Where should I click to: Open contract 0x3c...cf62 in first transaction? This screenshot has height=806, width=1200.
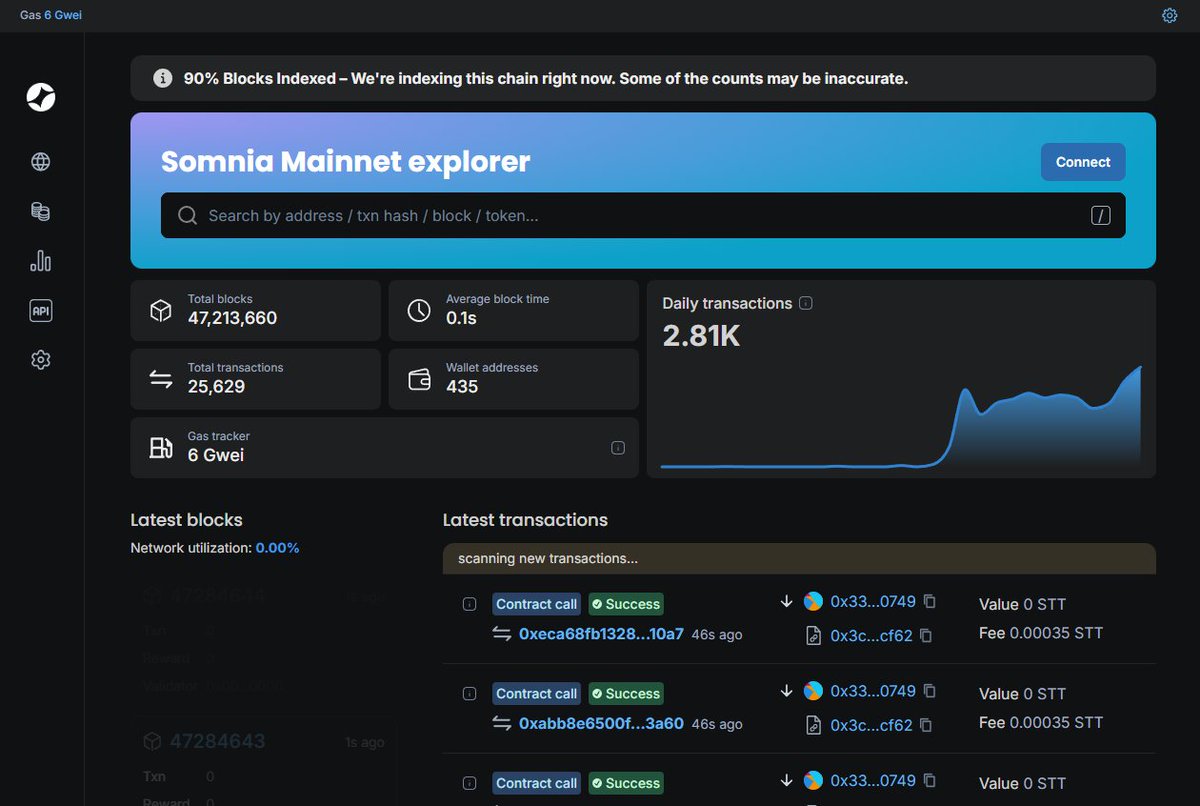871,635
